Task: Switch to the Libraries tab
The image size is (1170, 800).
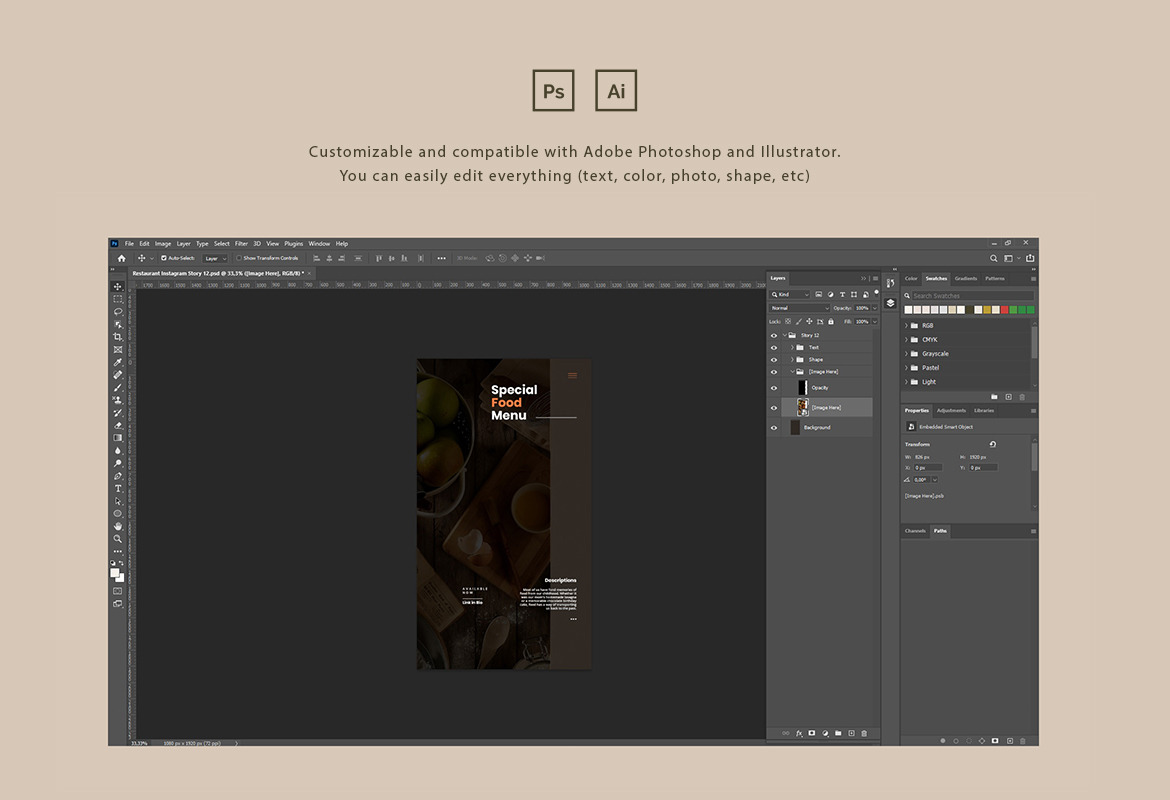Action: pos(984,410)
